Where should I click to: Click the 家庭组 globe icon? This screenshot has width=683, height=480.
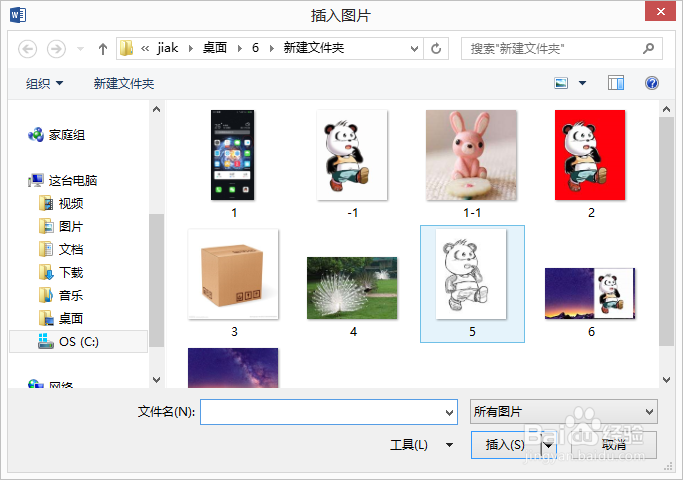(x=36, y=135)
